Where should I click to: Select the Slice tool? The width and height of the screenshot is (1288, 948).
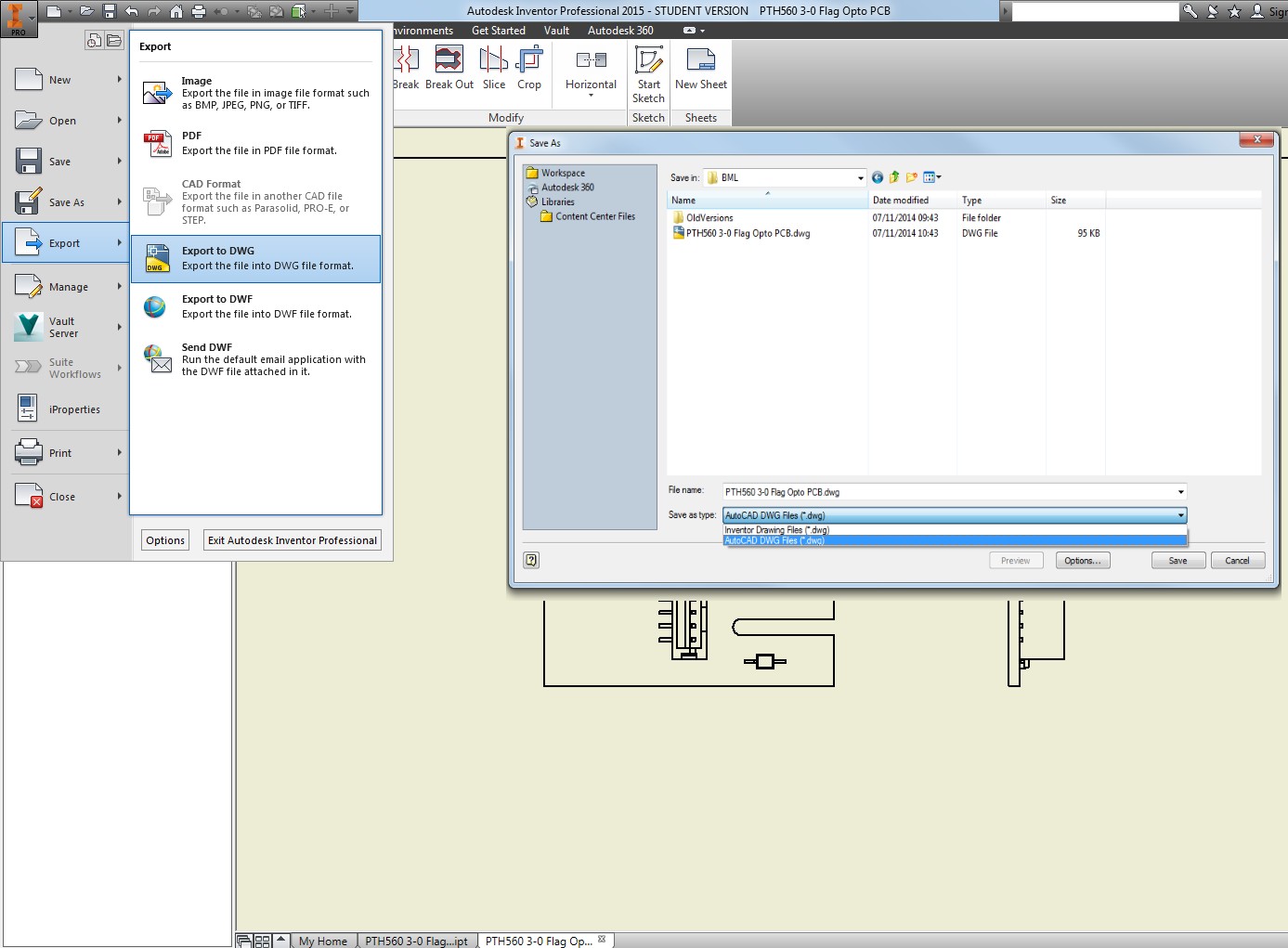(494, 68)
